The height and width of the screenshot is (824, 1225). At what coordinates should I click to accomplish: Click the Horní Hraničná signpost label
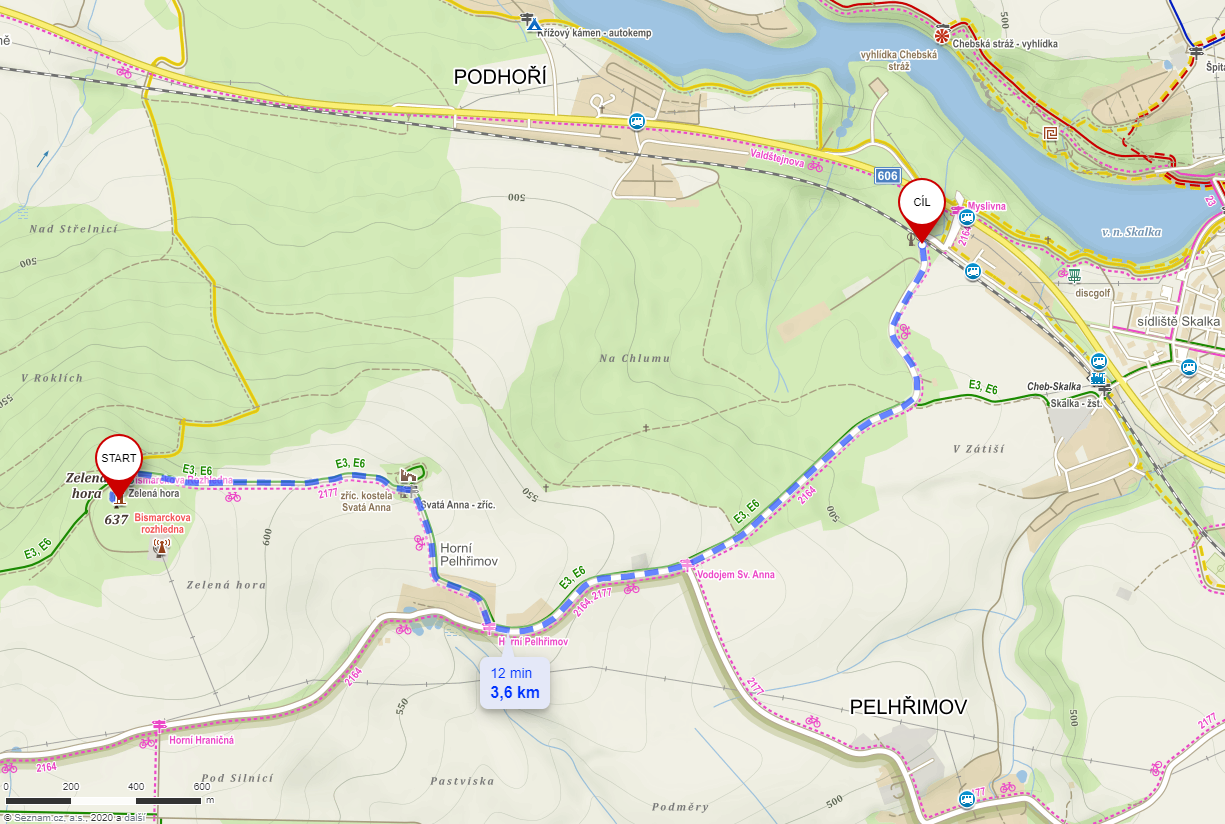(201, 740)
